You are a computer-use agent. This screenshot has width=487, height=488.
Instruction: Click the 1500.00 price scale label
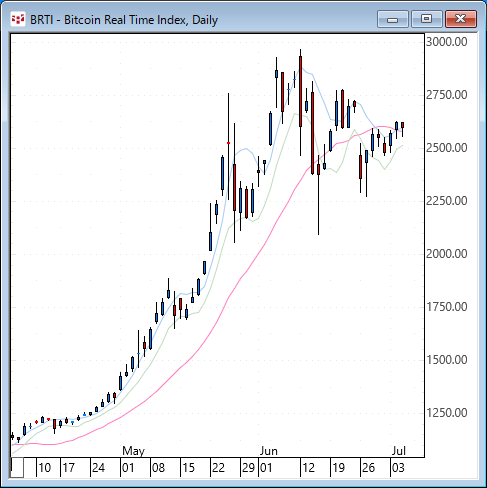pyautogui.click(x=447, y=360)
